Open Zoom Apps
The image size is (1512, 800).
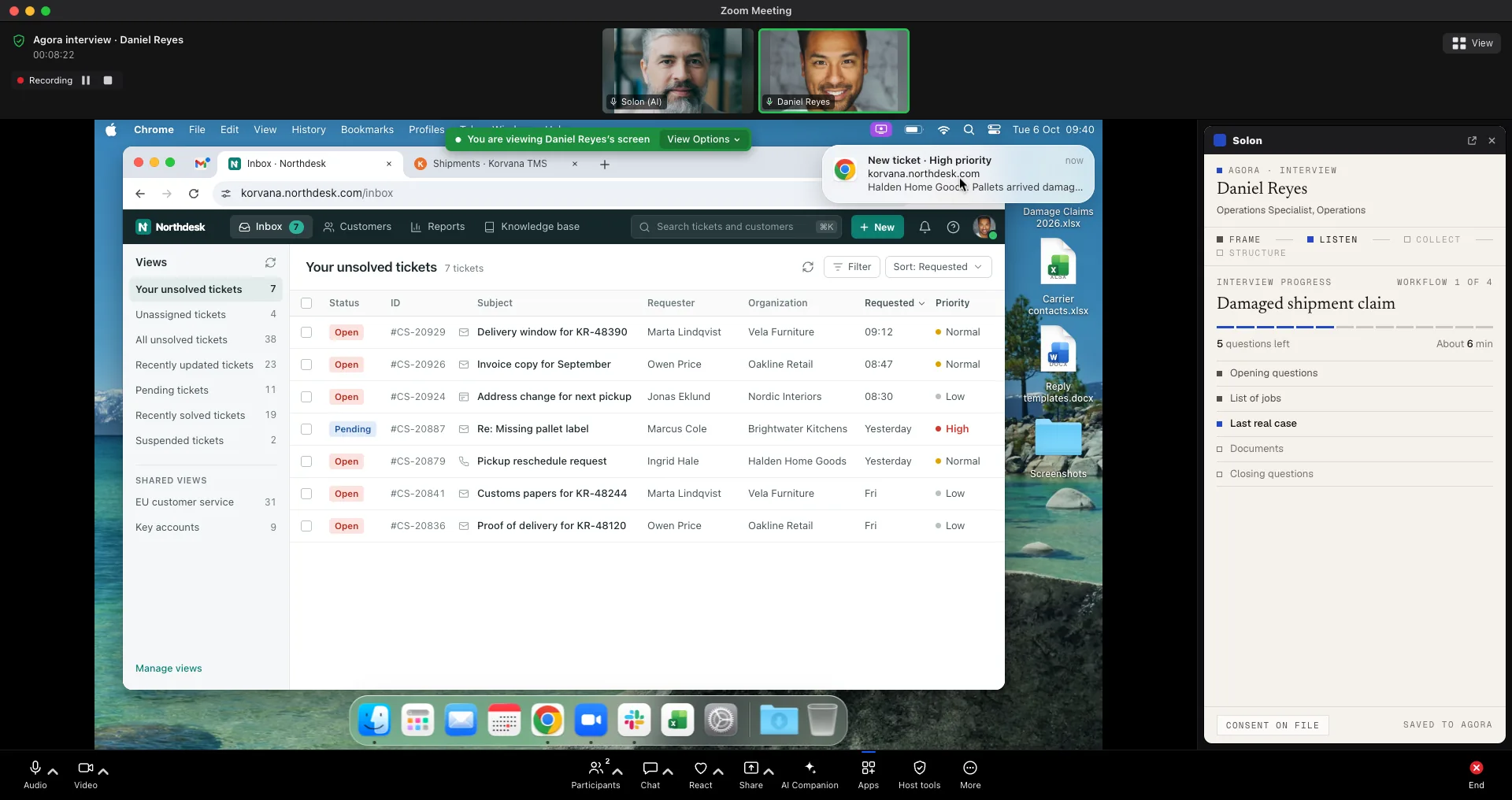point(869,774)
